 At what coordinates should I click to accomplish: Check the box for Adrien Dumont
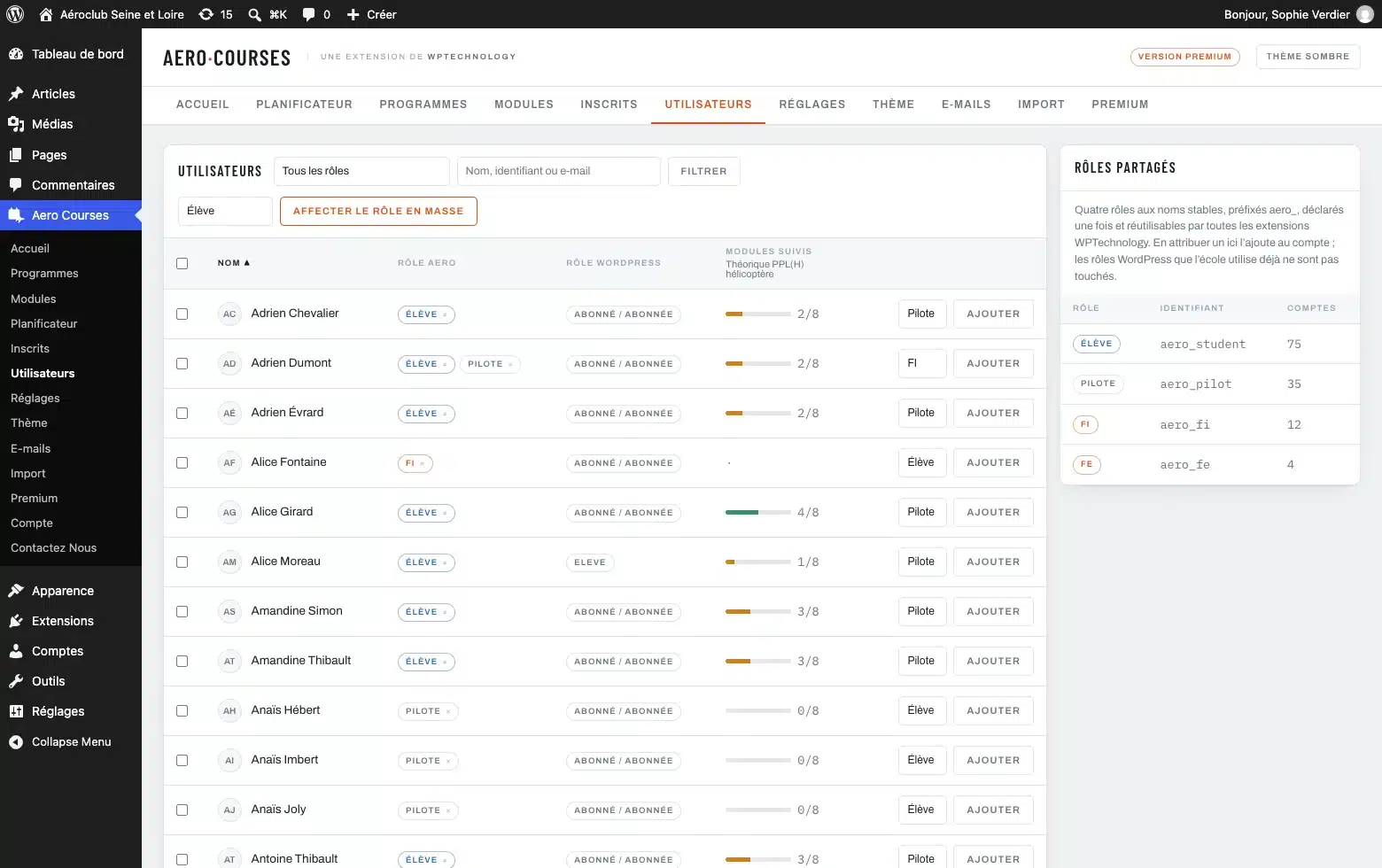tap(182, 363)
